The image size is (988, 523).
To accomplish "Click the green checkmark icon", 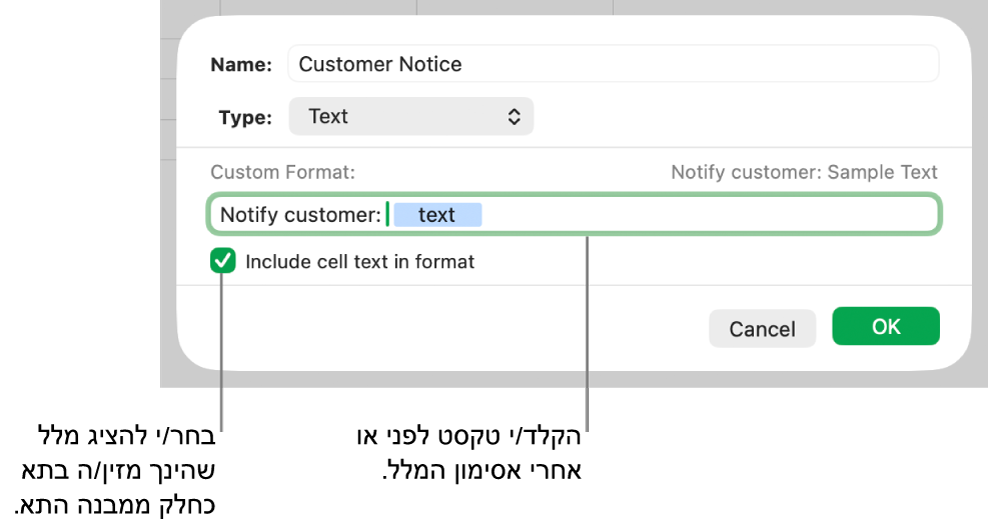I will pos(223,262).
